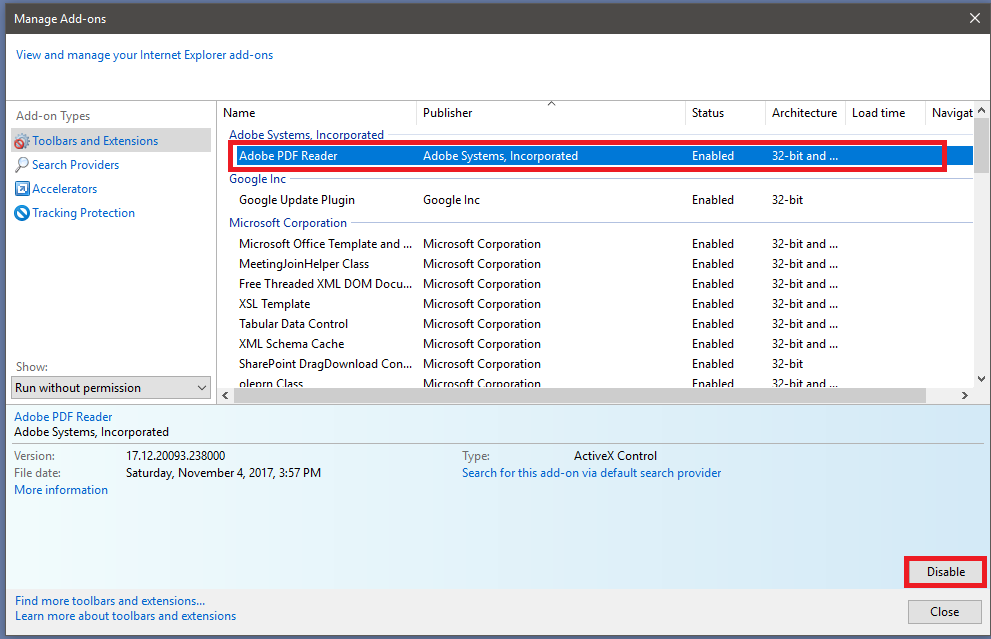Screen dimensions: 991x639
Task: Open the Show filter dropdown
Action: [111, 387]
